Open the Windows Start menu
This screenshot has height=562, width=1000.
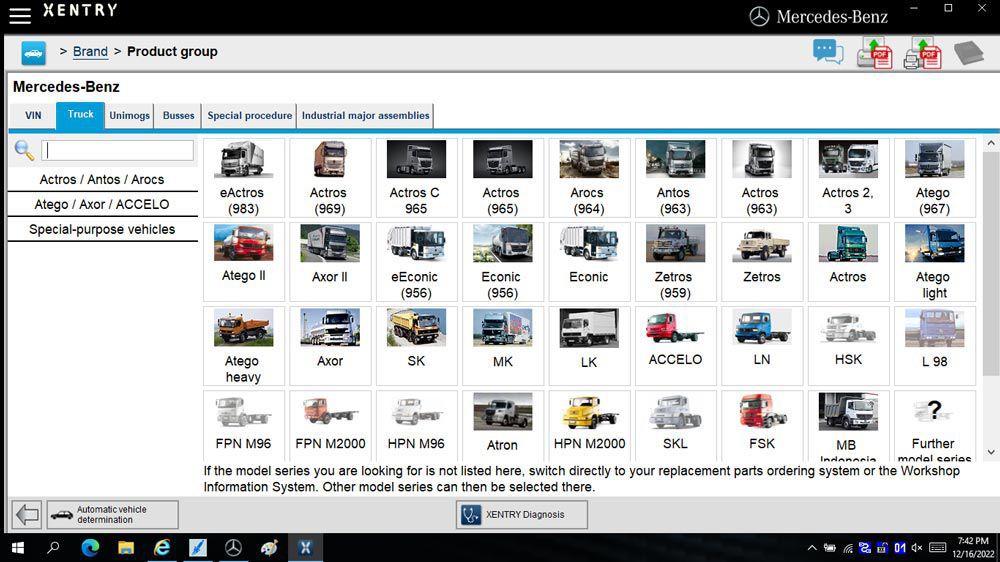click(x=18, y=548)
